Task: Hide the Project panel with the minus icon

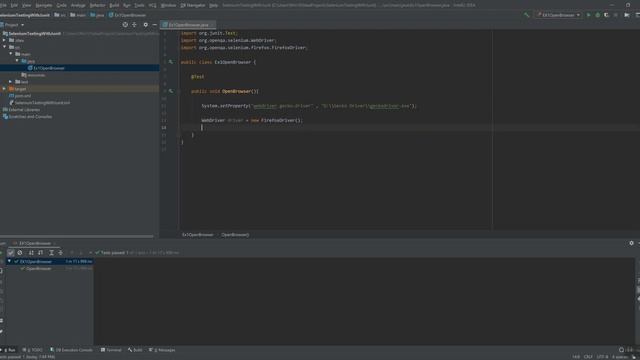Action: tap(154, 25)
